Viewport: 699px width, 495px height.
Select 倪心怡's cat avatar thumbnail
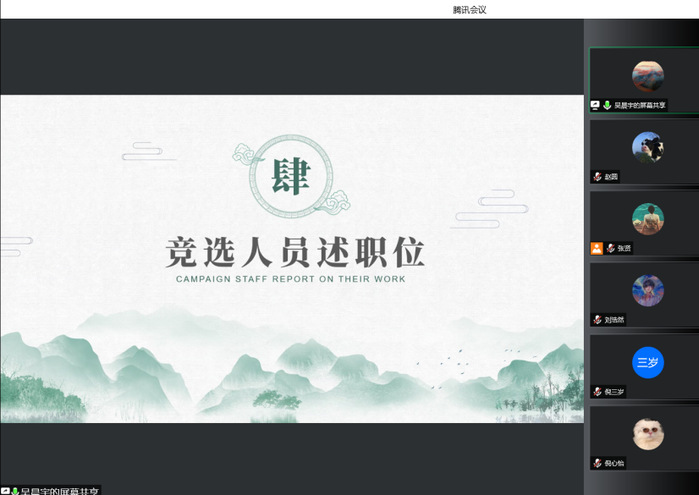[647, 434]
